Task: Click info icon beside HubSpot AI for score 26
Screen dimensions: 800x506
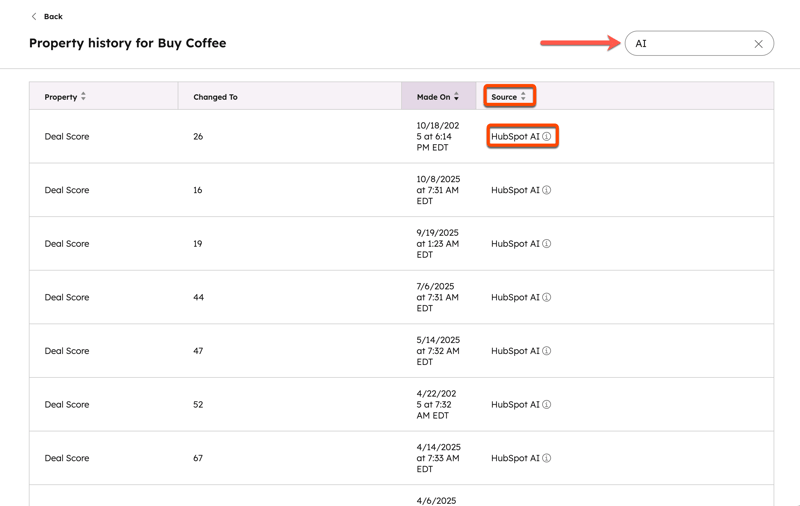Action: [547, 136]
